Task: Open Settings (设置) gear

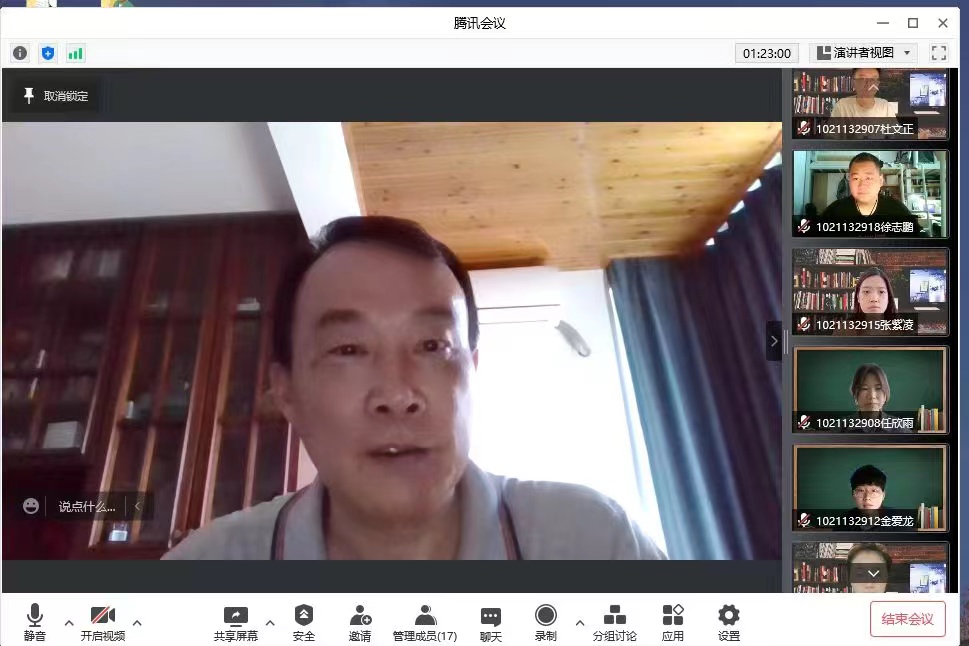Action: coord(729,622)
